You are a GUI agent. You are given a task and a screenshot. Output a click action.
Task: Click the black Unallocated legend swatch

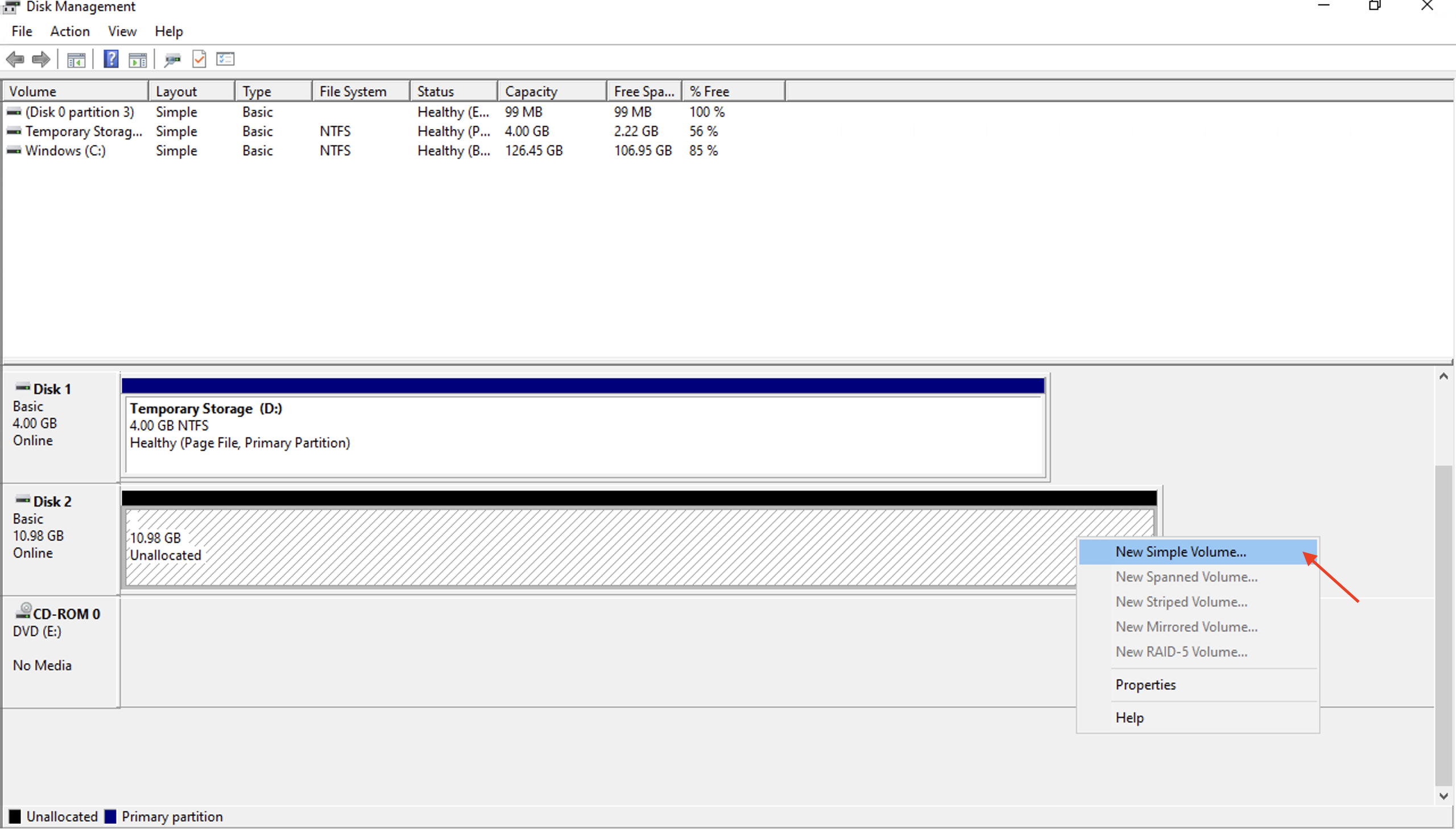point(15,816)
